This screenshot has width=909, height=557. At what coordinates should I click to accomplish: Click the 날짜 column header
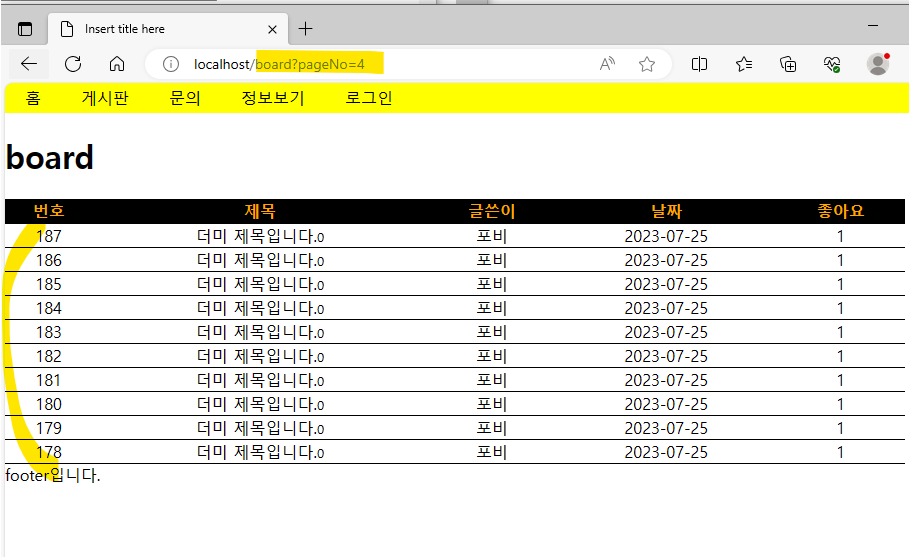[667, 211]
